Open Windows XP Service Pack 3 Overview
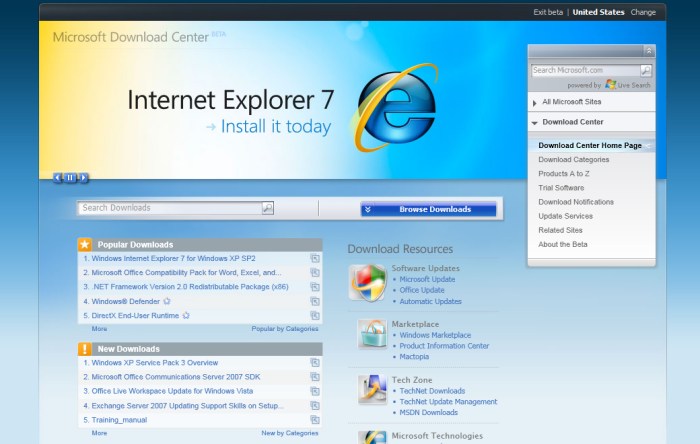 point(154,363)
